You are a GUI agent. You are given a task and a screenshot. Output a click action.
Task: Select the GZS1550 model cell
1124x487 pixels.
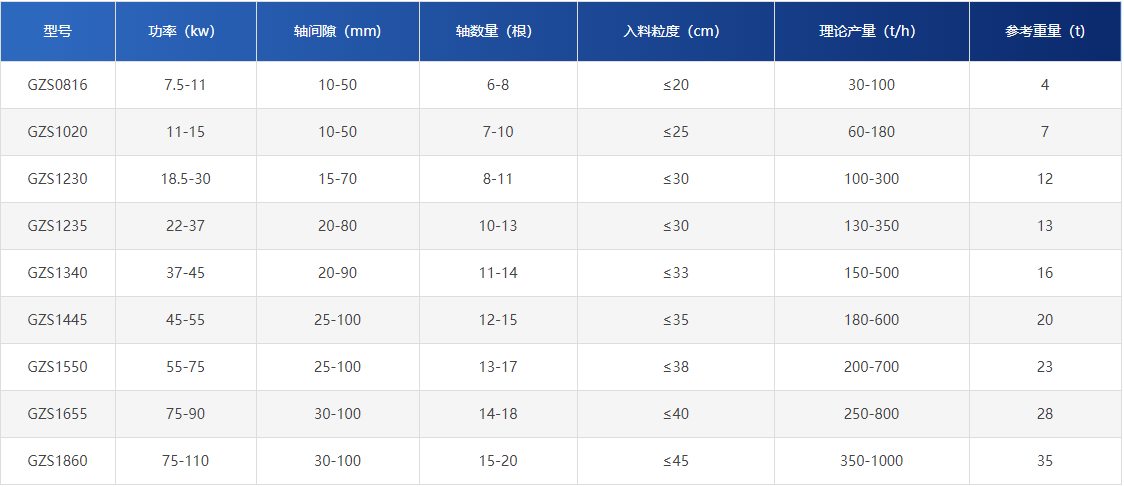coord(58,367)
